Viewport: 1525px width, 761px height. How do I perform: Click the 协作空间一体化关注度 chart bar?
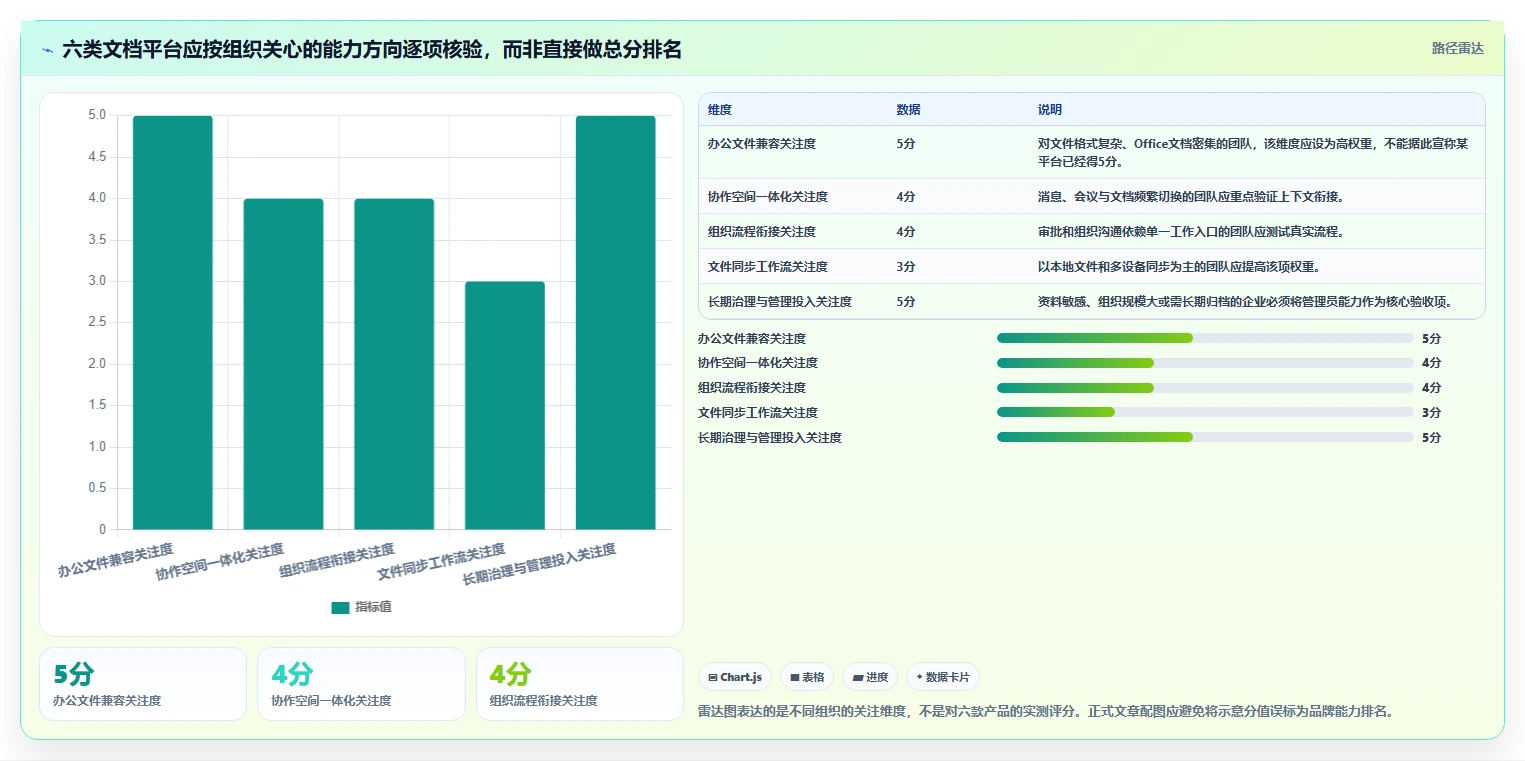[283, 364]
